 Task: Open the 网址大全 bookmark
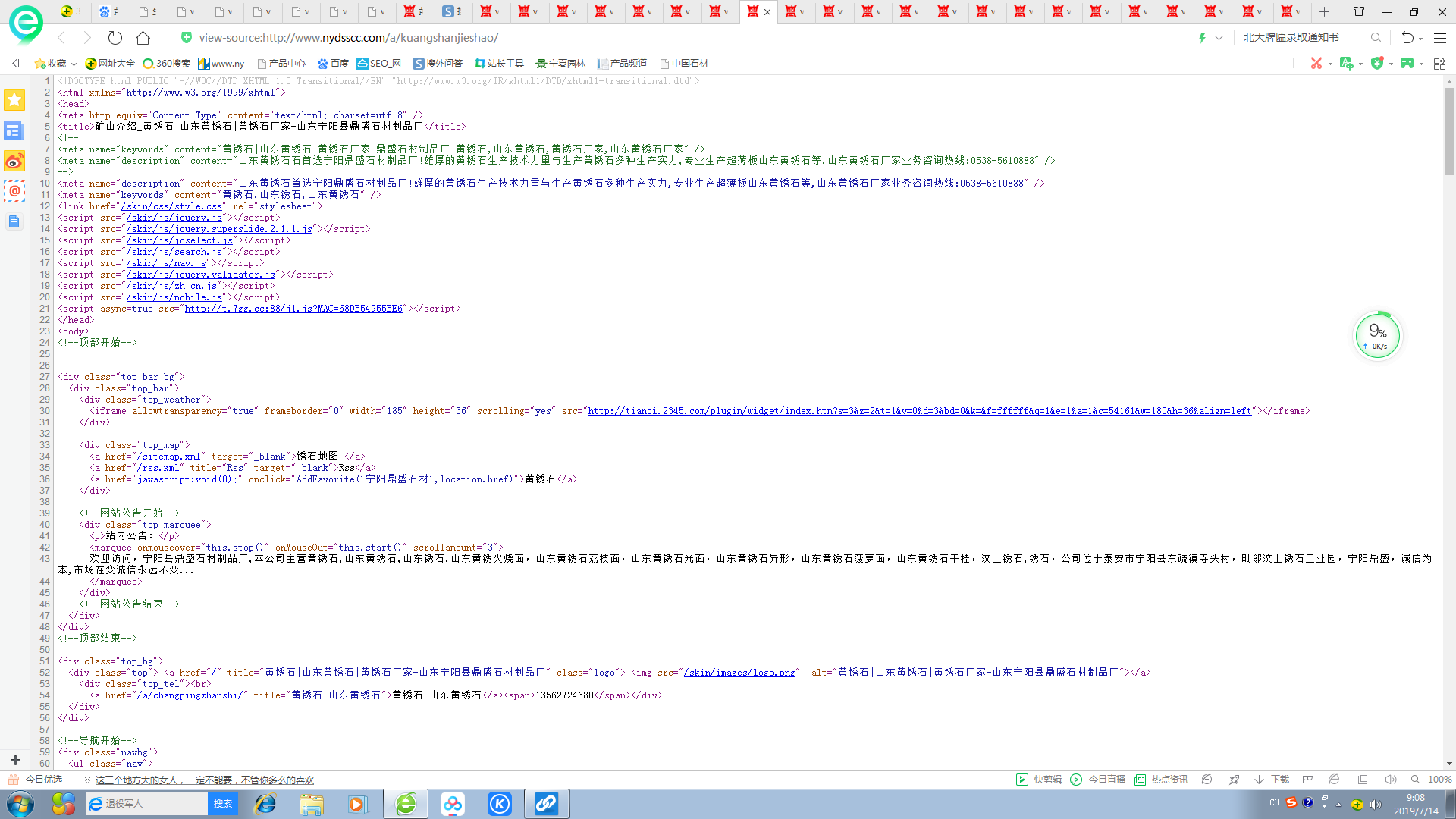tap(110, 64)
